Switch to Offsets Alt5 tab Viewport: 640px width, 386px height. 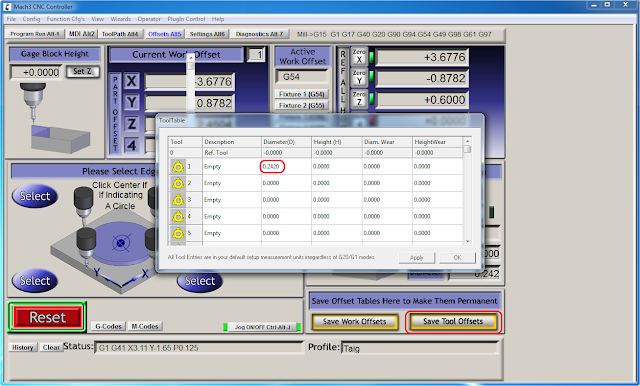(164, 34)
